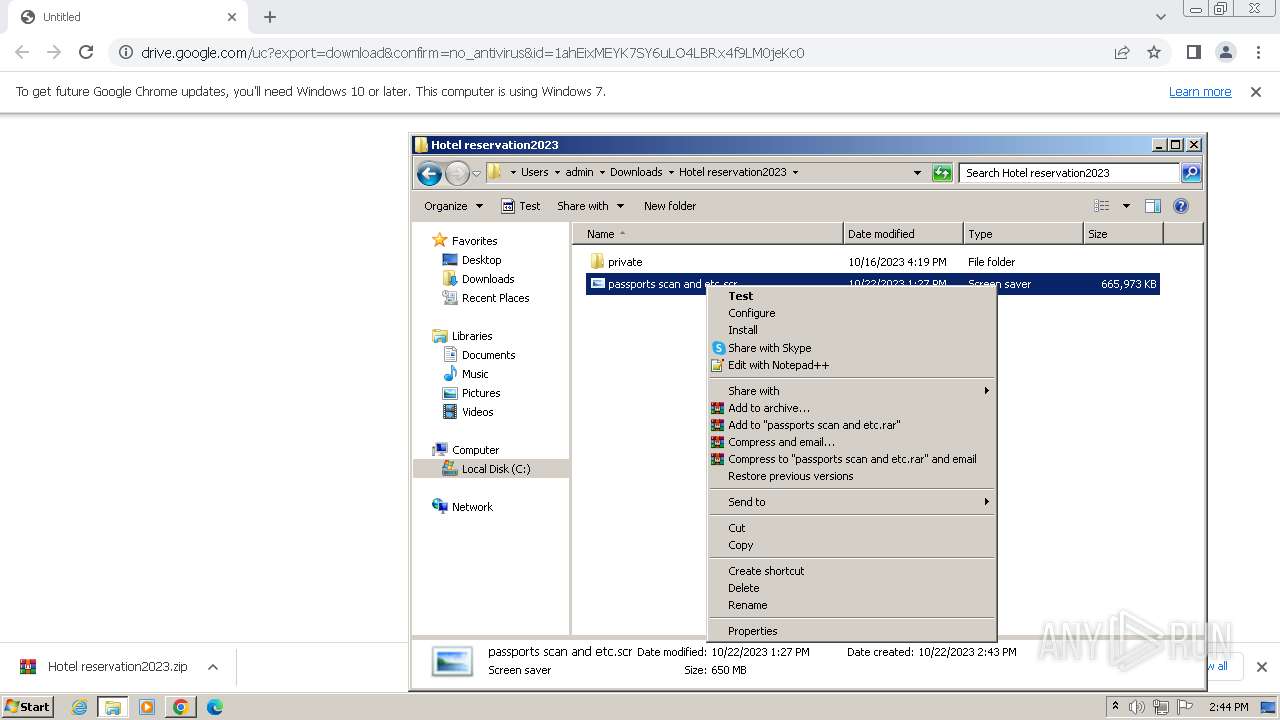This screenshot has width=1280, height=720.
Task: Expand Send to submenu
Action: click(852, 502)
